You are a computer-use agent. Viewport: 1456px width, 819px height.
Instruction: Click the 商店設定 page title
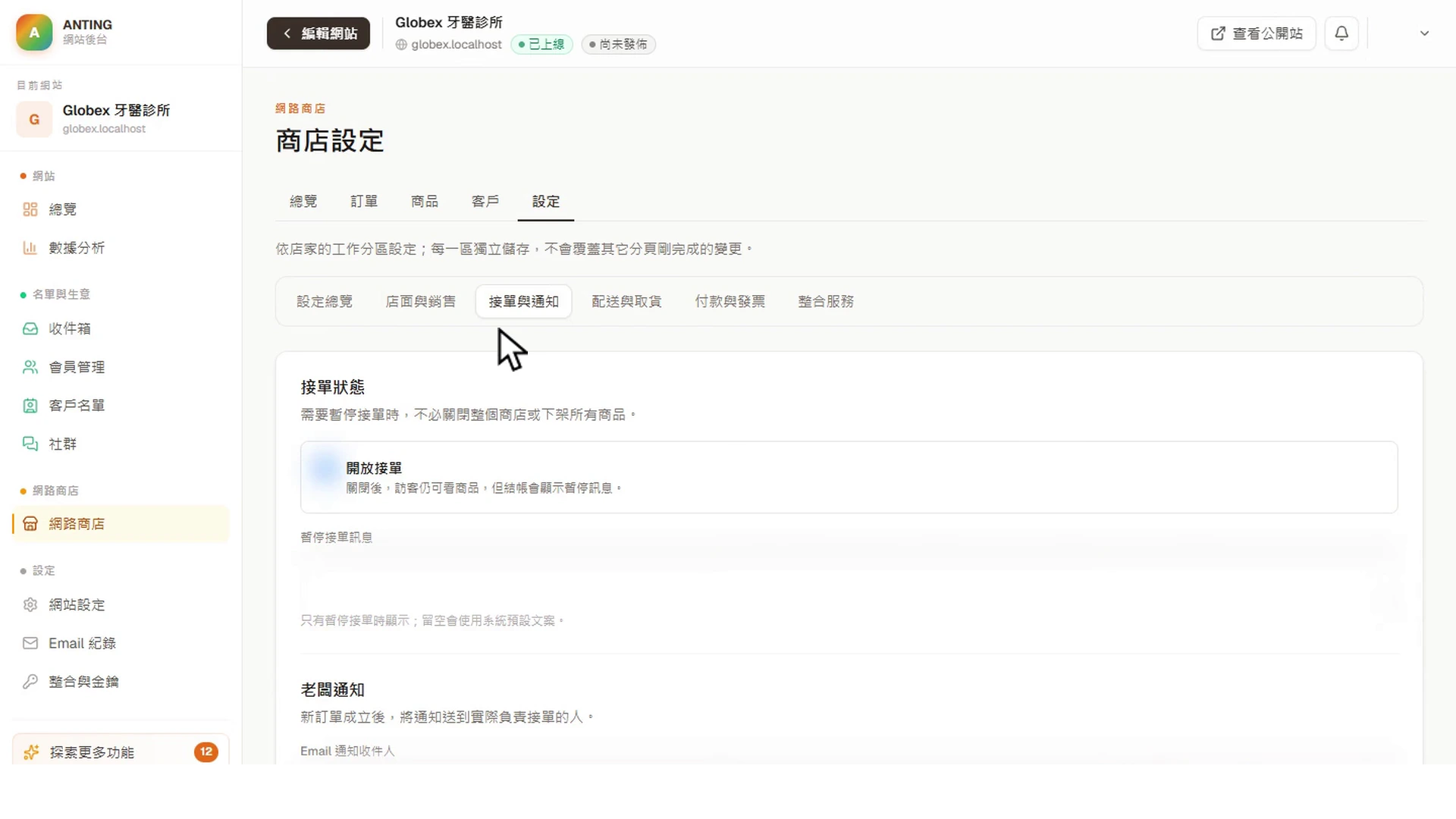[x=330, y=141]
